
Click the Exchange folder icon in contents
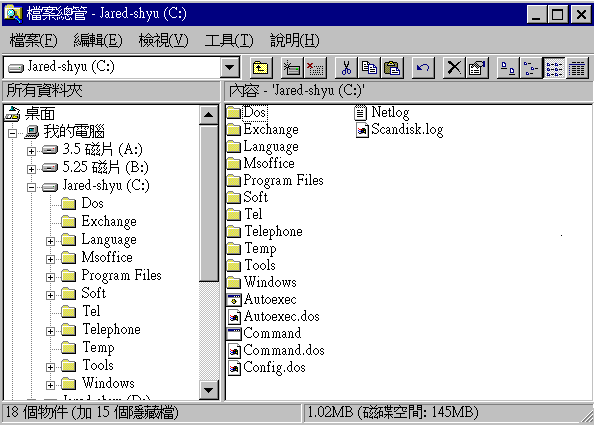pyautogui.click(x=234, y=130)
